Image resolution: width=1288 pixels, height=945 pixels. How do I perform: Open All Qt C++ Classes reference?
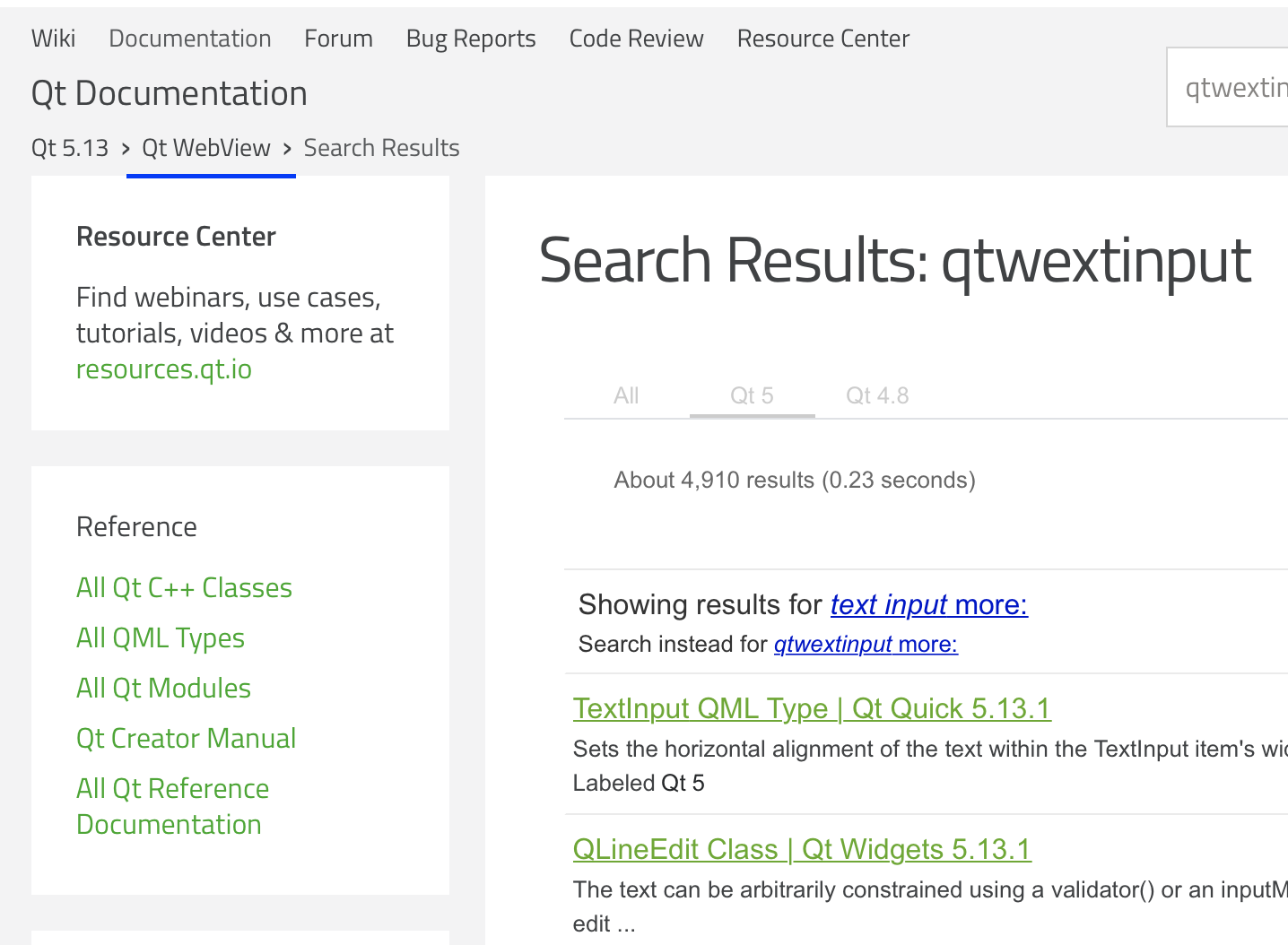pos(184,587)
